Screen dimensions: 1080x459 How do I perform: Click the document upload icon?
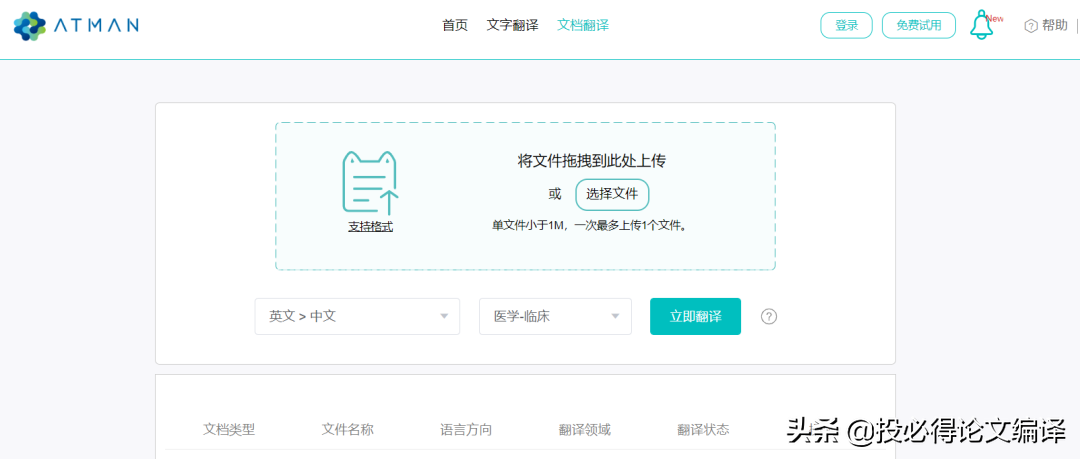point(371,183)
